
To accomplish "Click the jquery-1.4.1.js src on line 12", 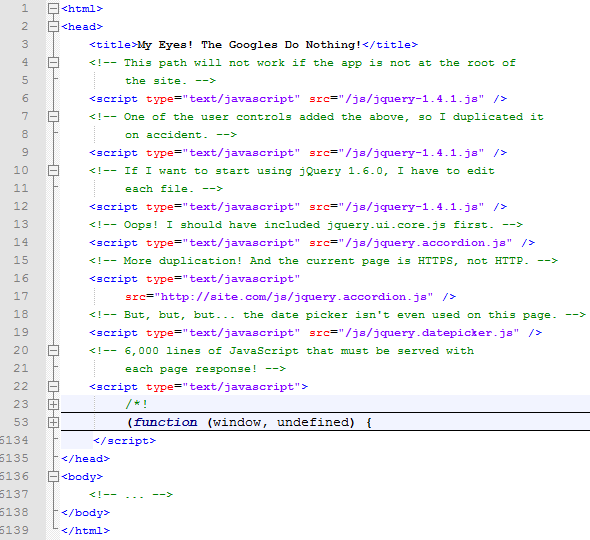I will (411, 207).
